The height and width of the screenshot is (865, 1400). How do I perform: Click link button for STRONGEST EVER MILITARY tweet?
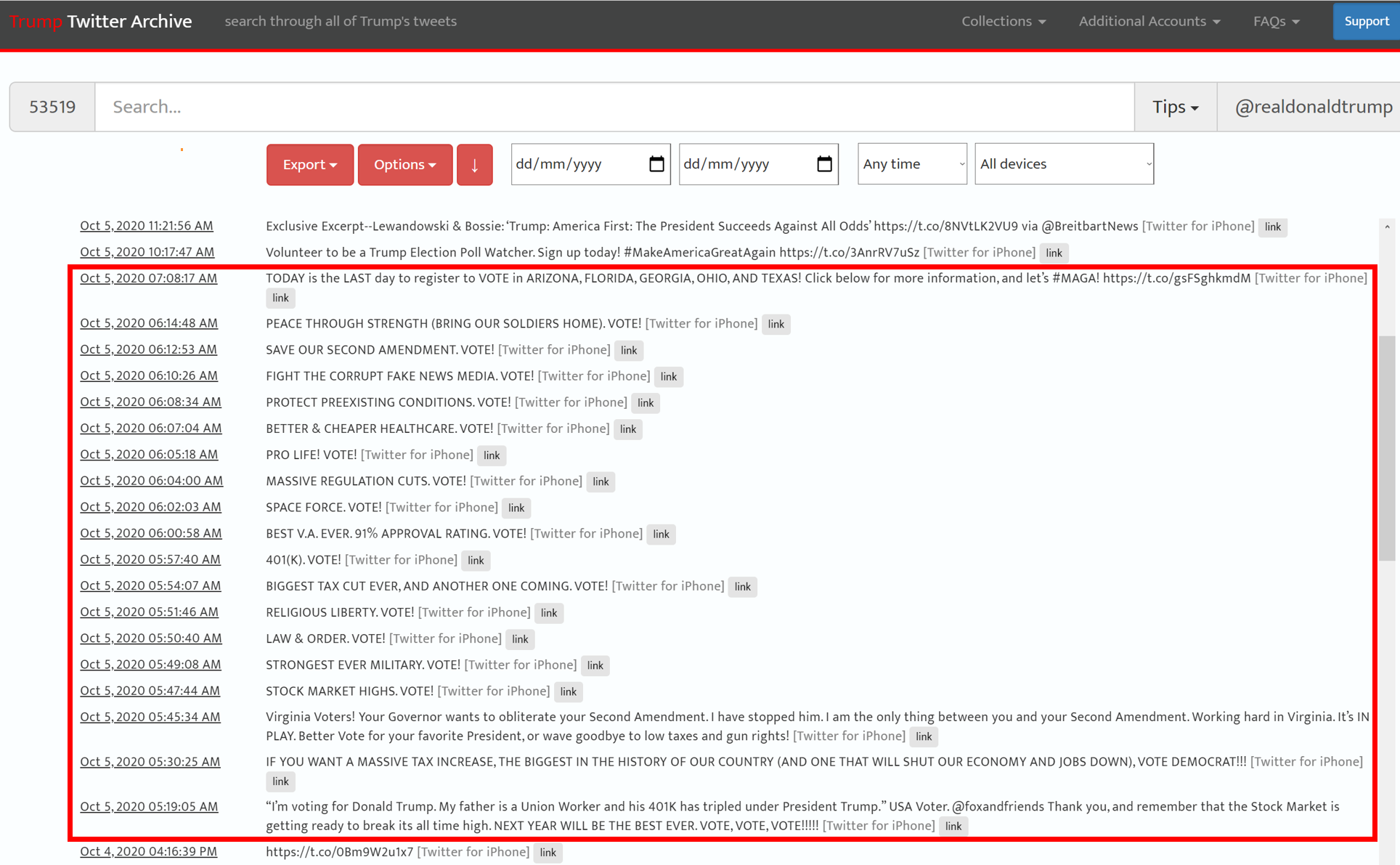click(x=595, y=665)
